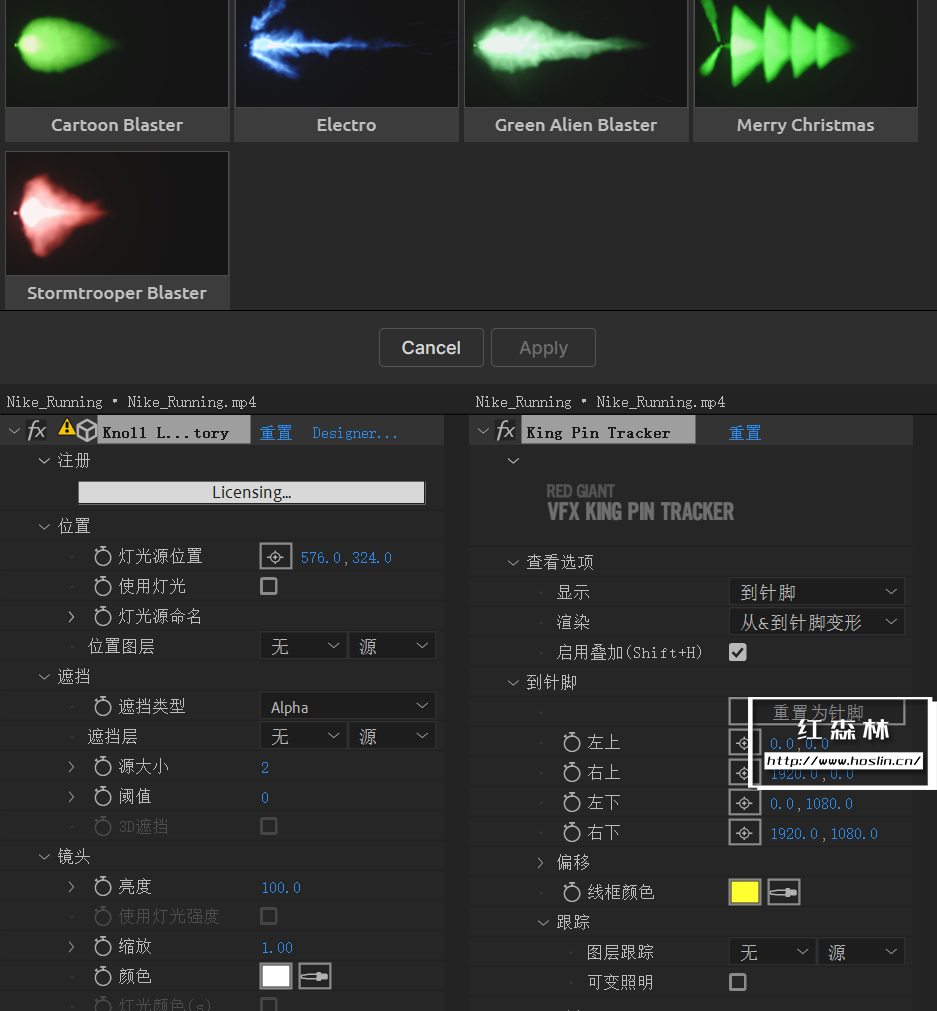This screenshot has height=1011, width=937.
Task: Click 重置 for Knoll Light Factory
Action: (x=276, y=433)
